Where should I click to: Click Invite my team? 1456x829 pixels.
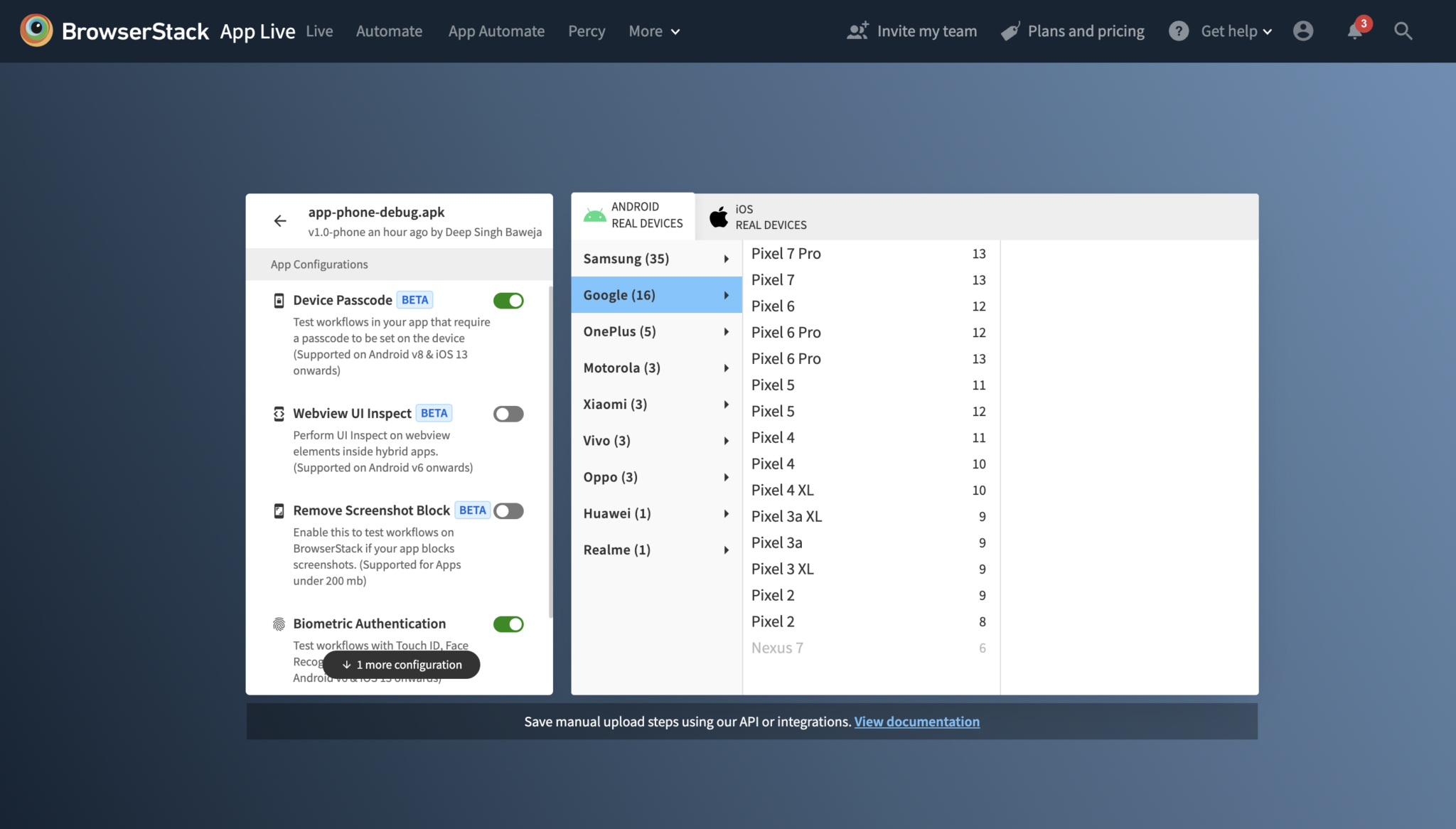(x=927, y=31)
